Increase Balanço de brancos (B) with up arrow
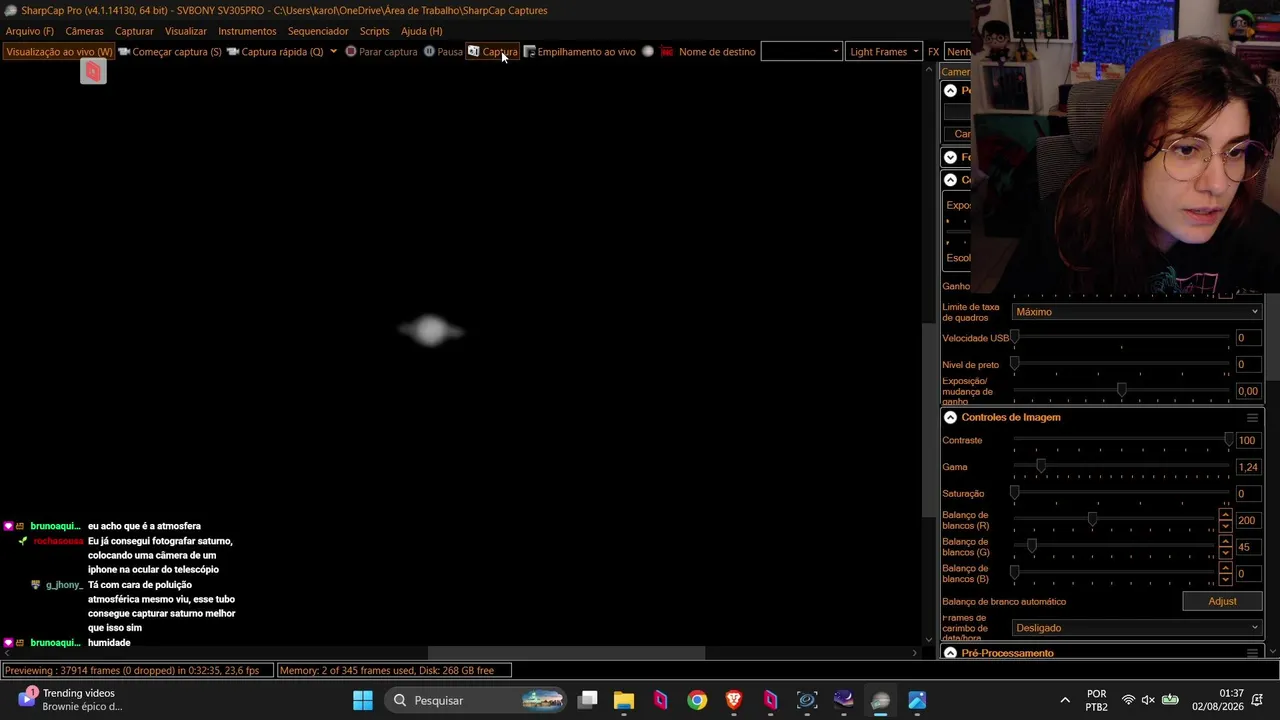 [x=1225, y=568]
